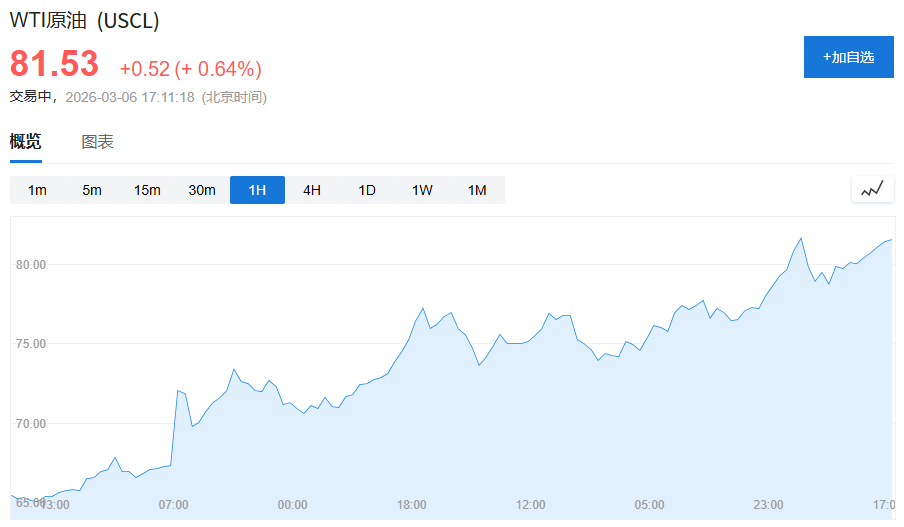Change the chart to 4H interval
904x527 pixels.
pos(312,190)
